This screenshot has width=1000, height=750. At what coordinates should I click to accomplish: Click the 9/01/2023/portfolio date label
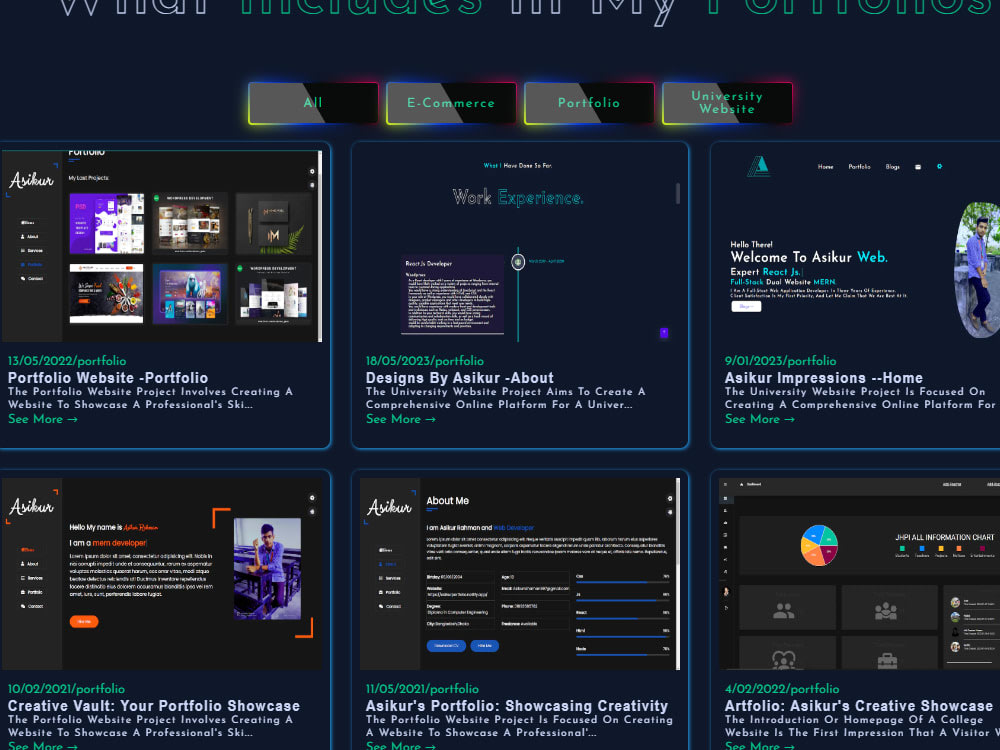[x=781, y=361]
